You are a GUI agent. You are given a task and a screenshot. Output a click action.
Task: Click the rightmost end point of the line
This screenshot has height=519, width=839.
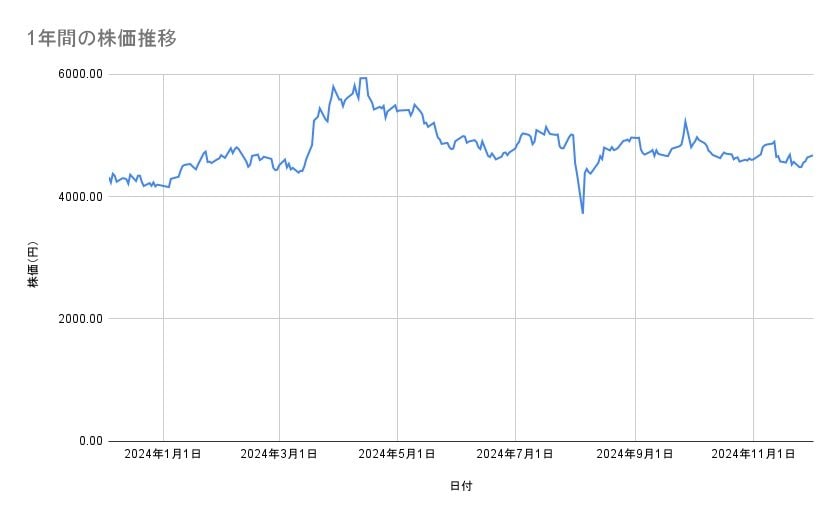pyautogui.click(x=812, y=155)
